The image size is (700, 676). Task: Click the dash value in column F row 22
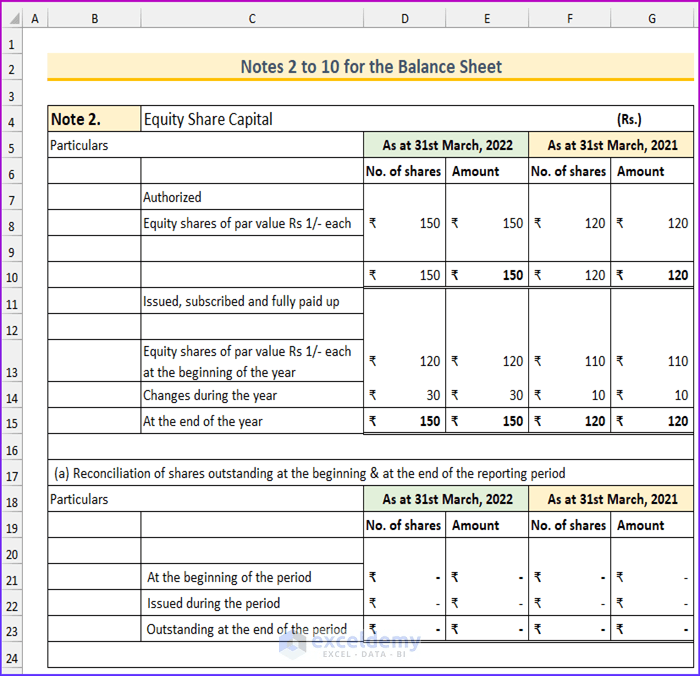click(603, 605)
